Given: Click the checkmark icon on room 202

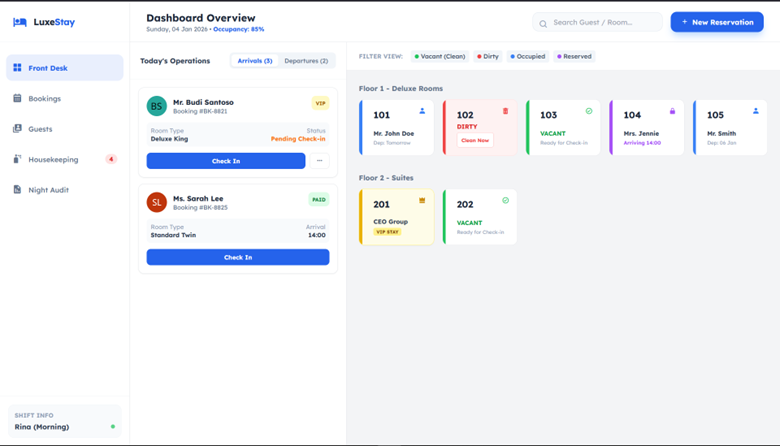Looking at the screenshot, I should pyautogui.click(x=505, y=201).
